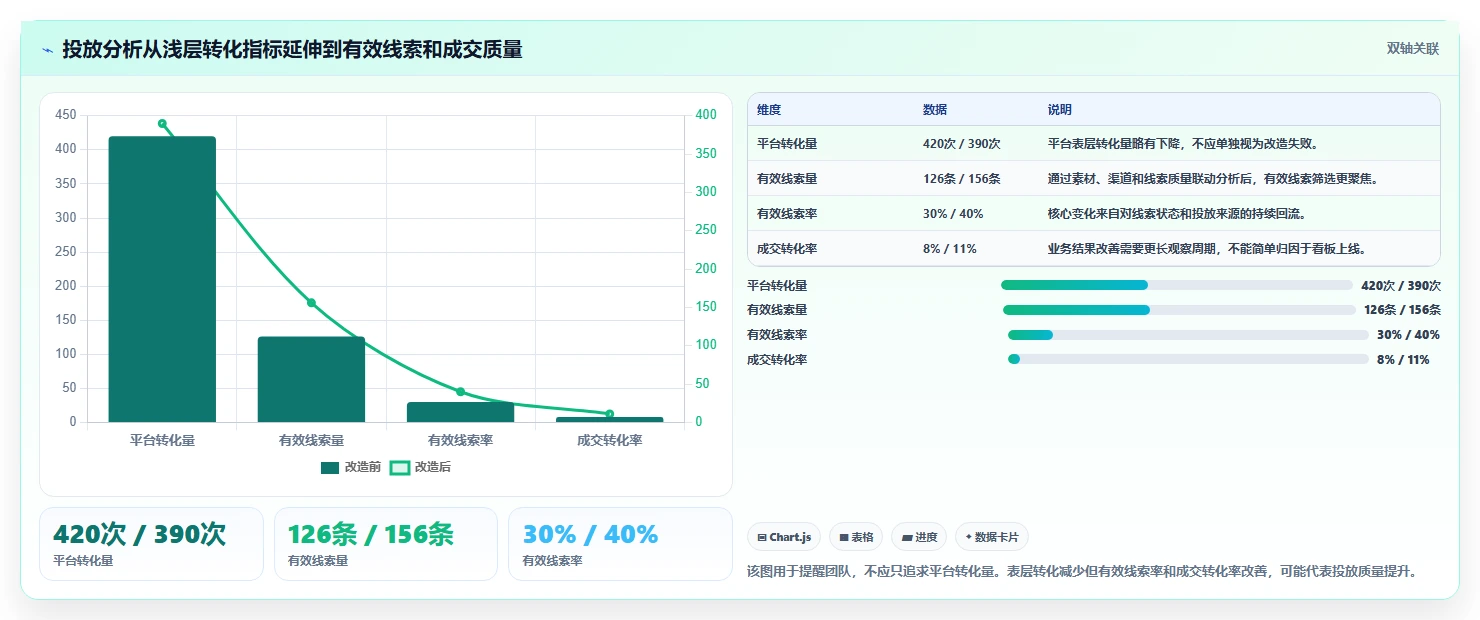Click the 成交转化率 row name in the table

pyautogui.click(x=787, y=249)
